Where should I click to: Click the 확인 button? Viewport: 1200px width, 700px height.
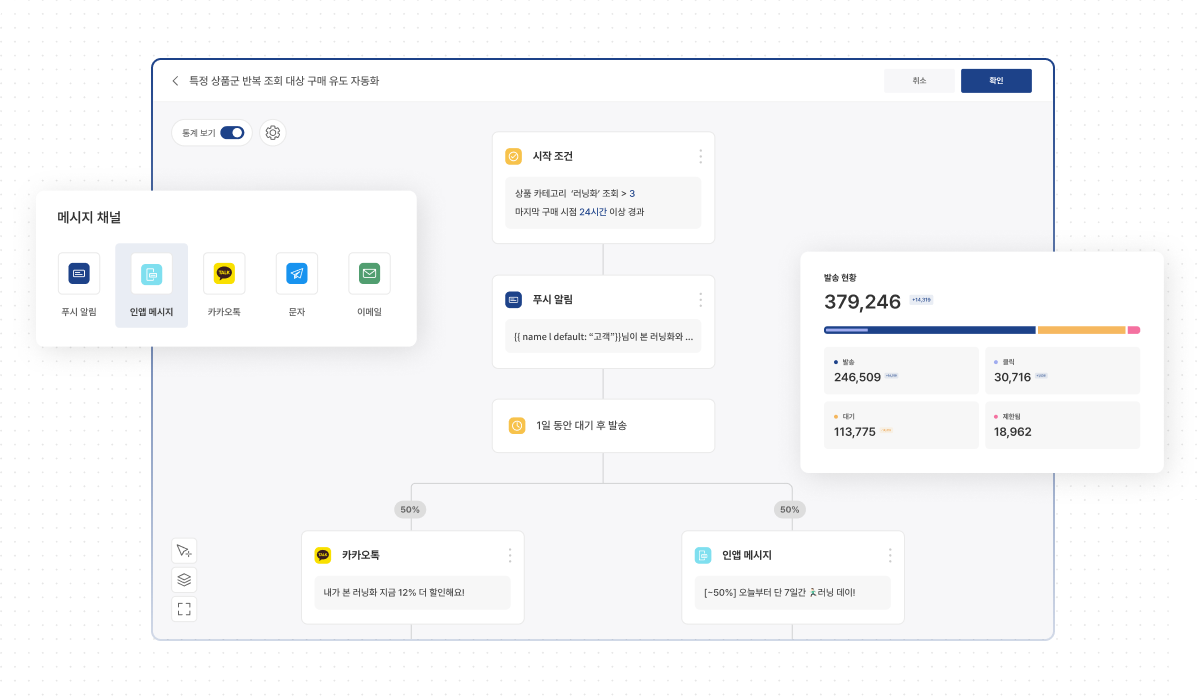(996, 81)
